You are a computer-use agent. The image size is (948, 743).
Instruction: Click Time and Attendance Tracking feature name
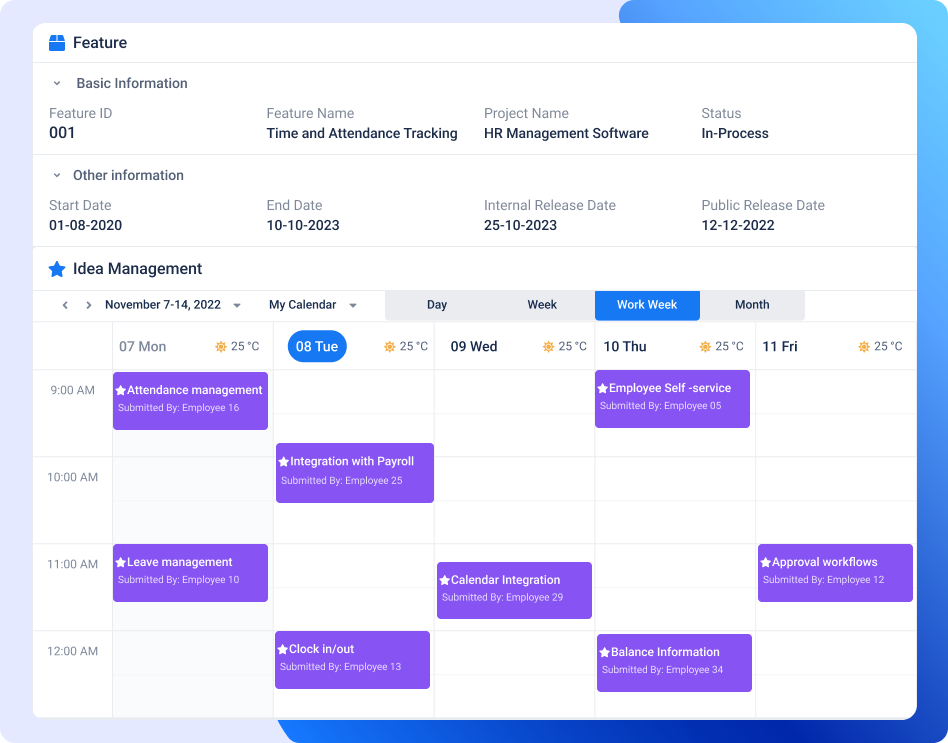click(x=362, y=134)
